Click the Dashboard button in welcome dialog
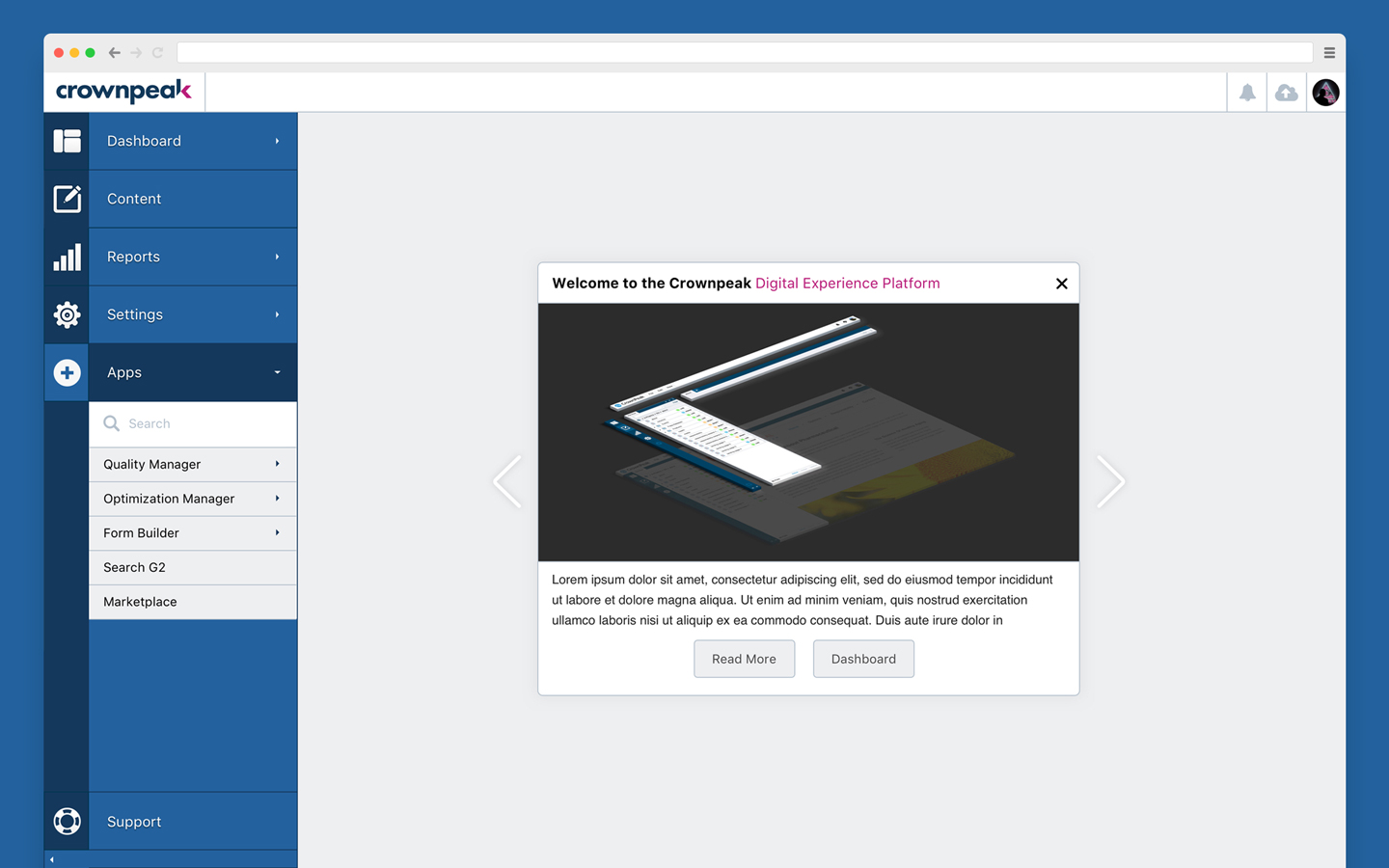 tap(863, 659)
